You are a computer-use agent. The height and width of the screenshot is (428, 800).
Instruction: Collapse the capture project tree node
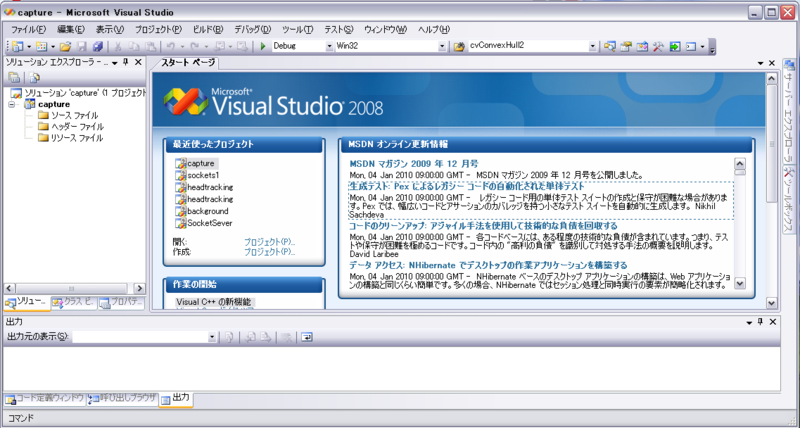point(12,104)
